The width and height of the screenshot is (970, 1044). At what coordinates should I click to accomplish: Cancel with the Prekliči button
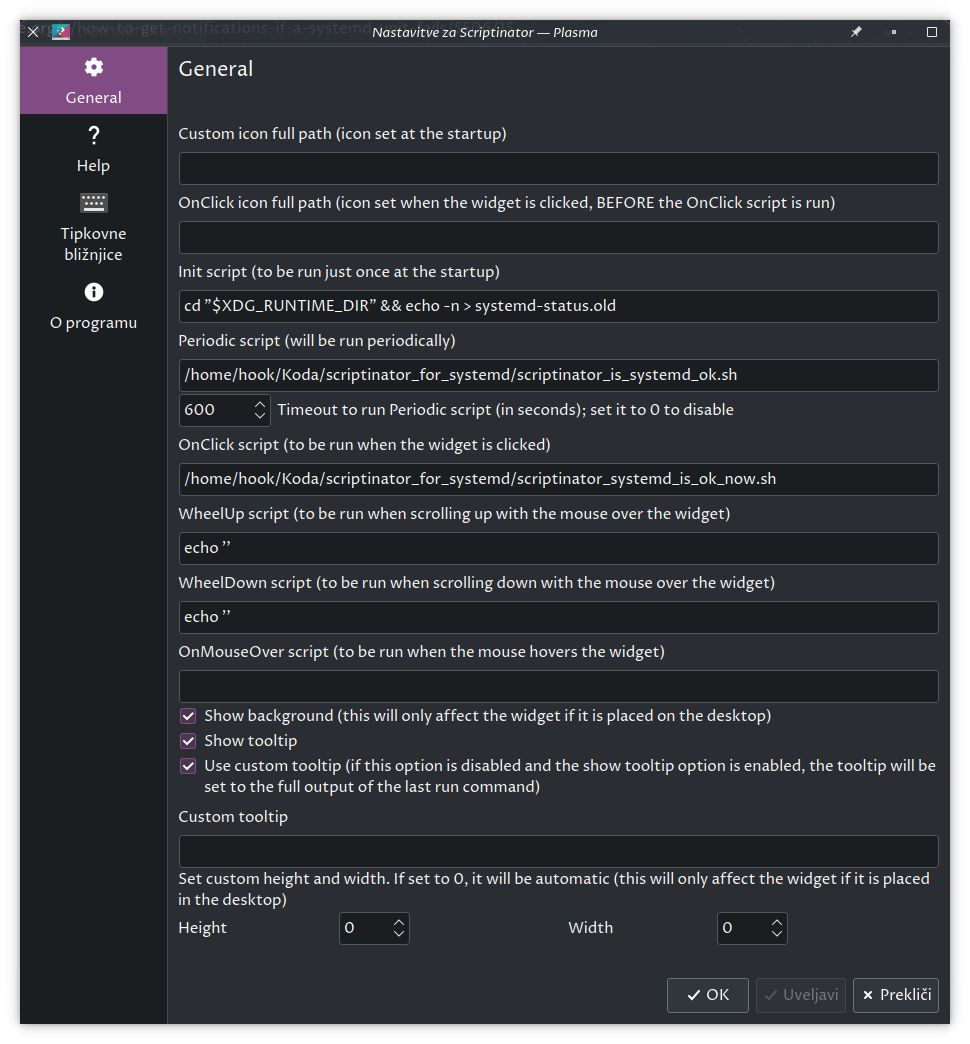click(896, 995)
